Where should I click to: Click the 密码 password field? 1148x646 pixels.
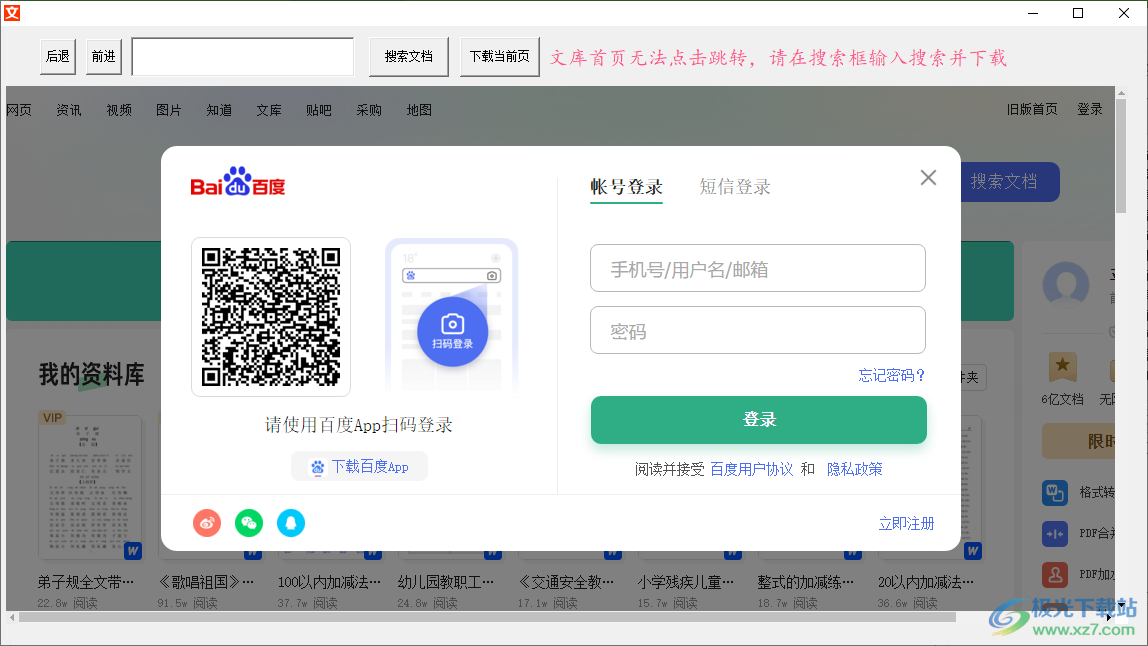click(758, 330)
